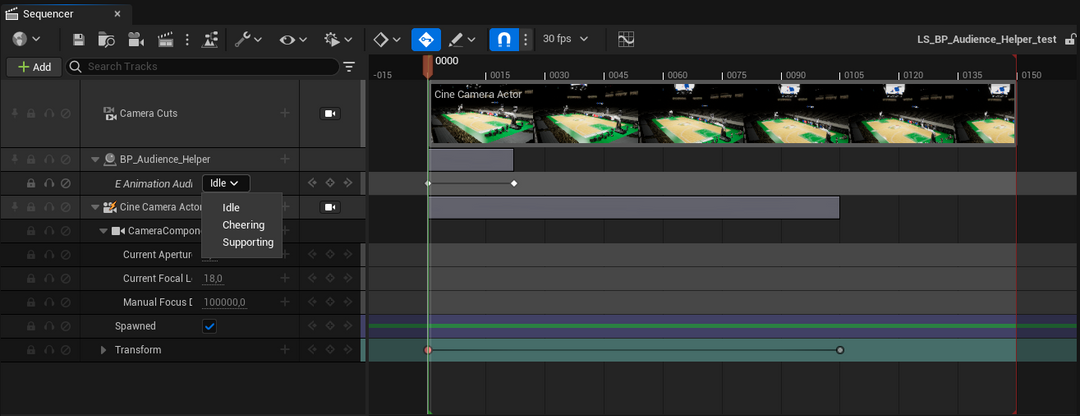
Task: Choose Cheering from the dropdown list
Action: pos(242,225)
